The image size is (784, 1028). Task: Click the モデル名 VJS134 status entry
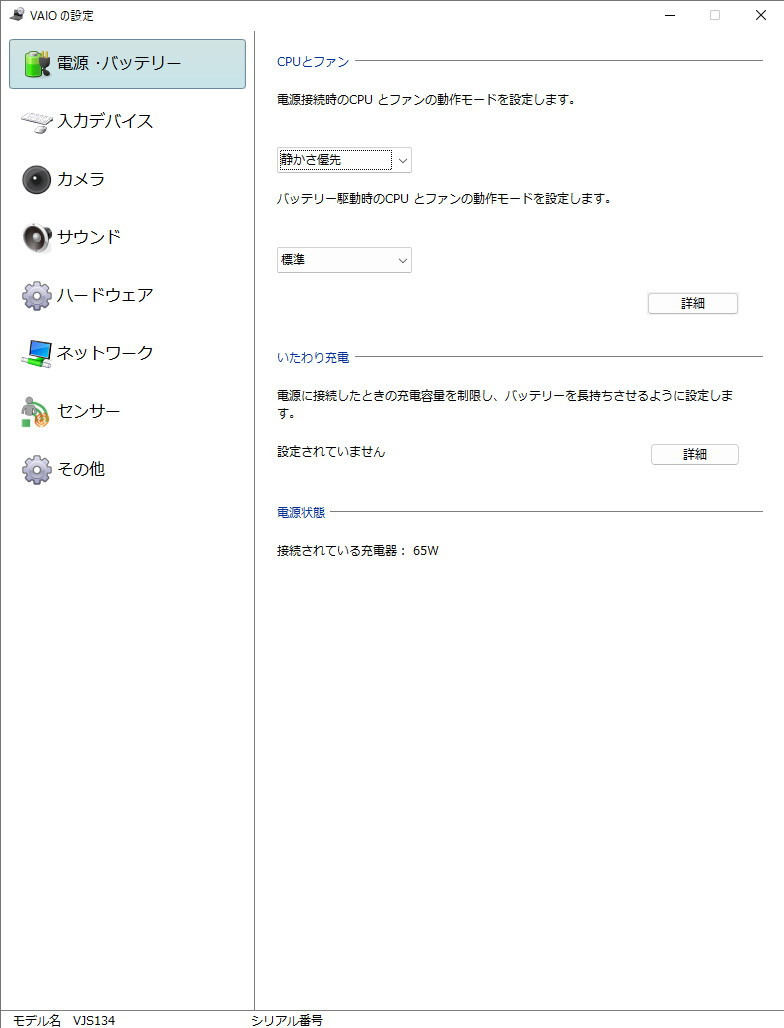point(64,1020)
